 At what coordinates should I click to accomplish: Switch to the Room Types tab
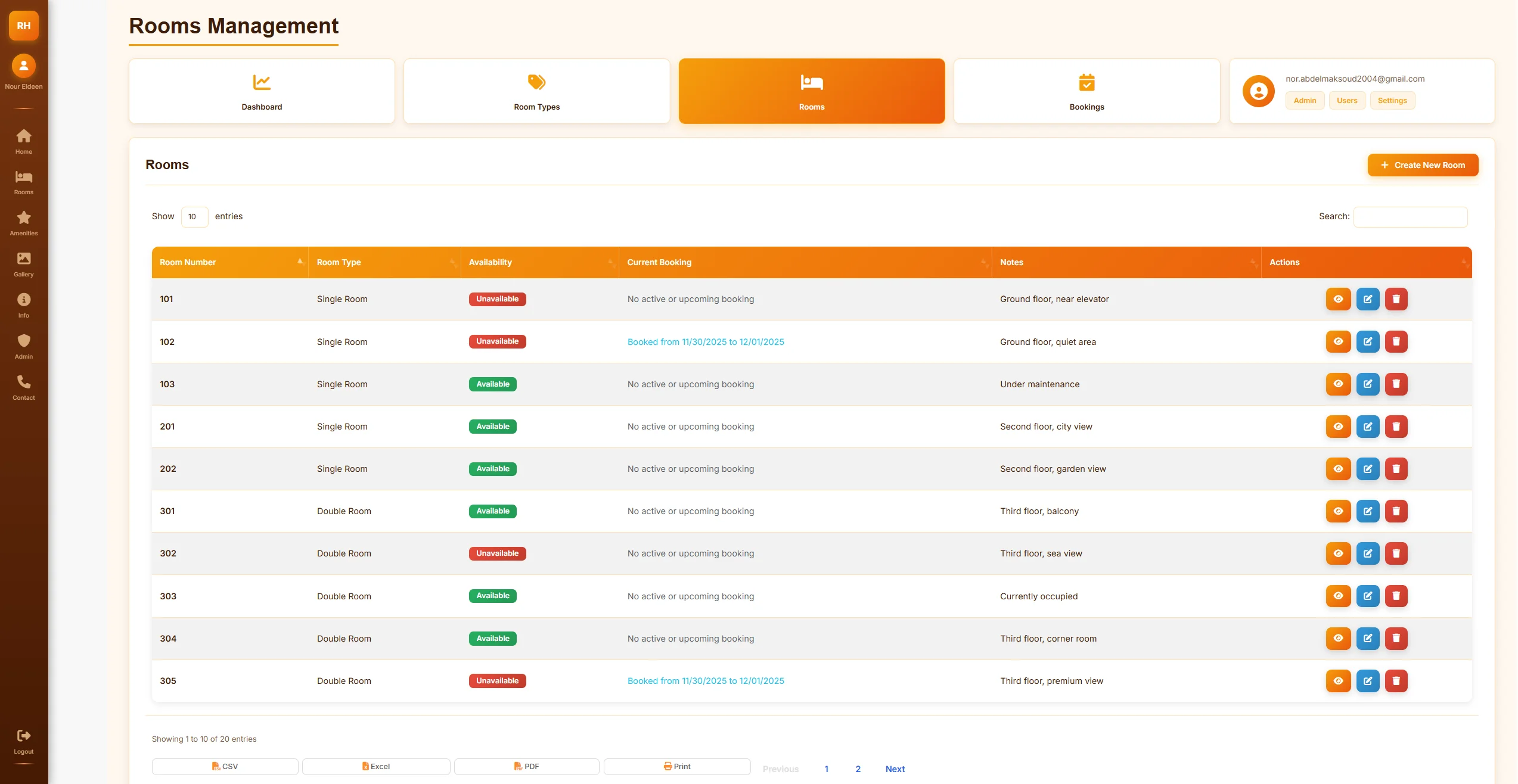point(536,91)
